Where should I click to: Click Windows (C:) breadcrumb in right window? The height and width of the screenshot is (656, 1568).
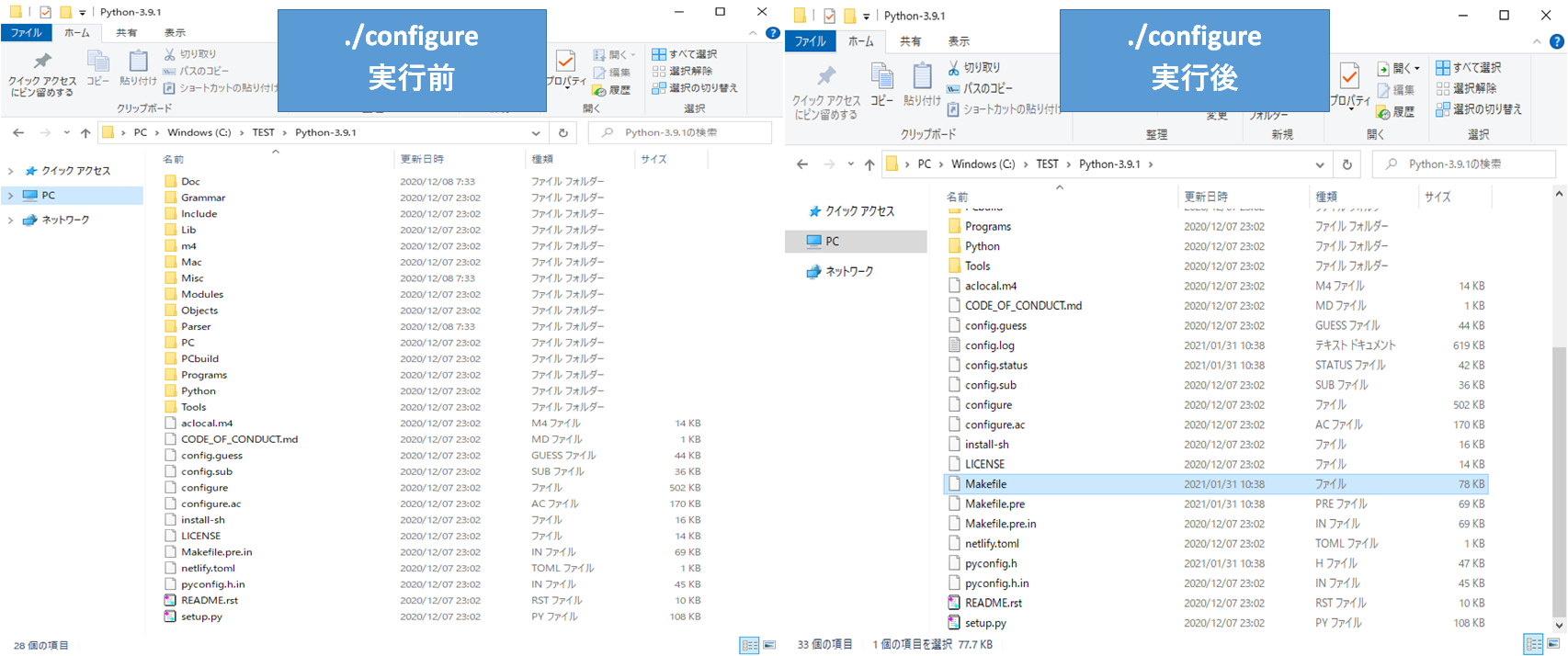click(983, 164)
